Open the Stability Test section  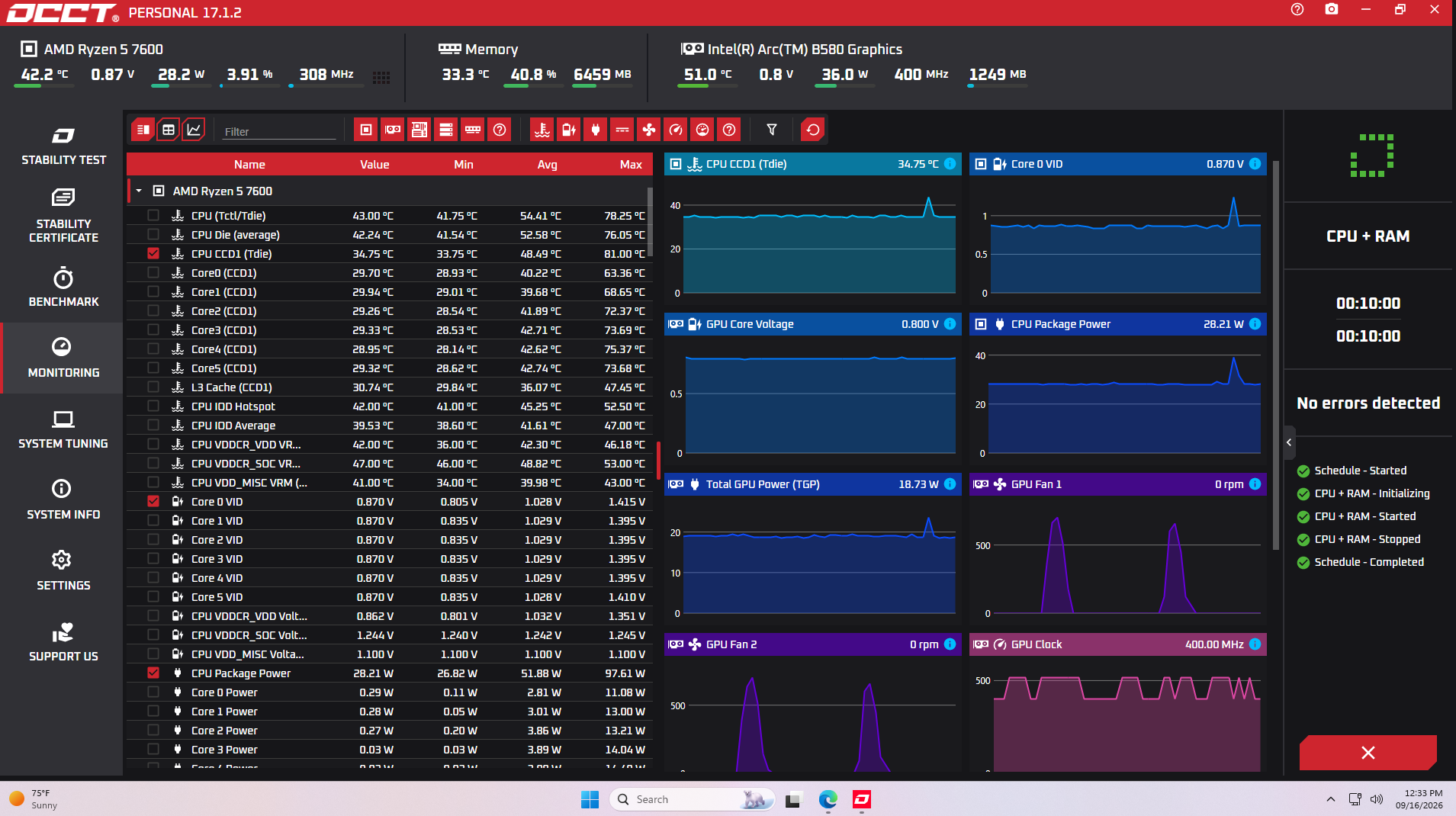click(x=63, y=145)
